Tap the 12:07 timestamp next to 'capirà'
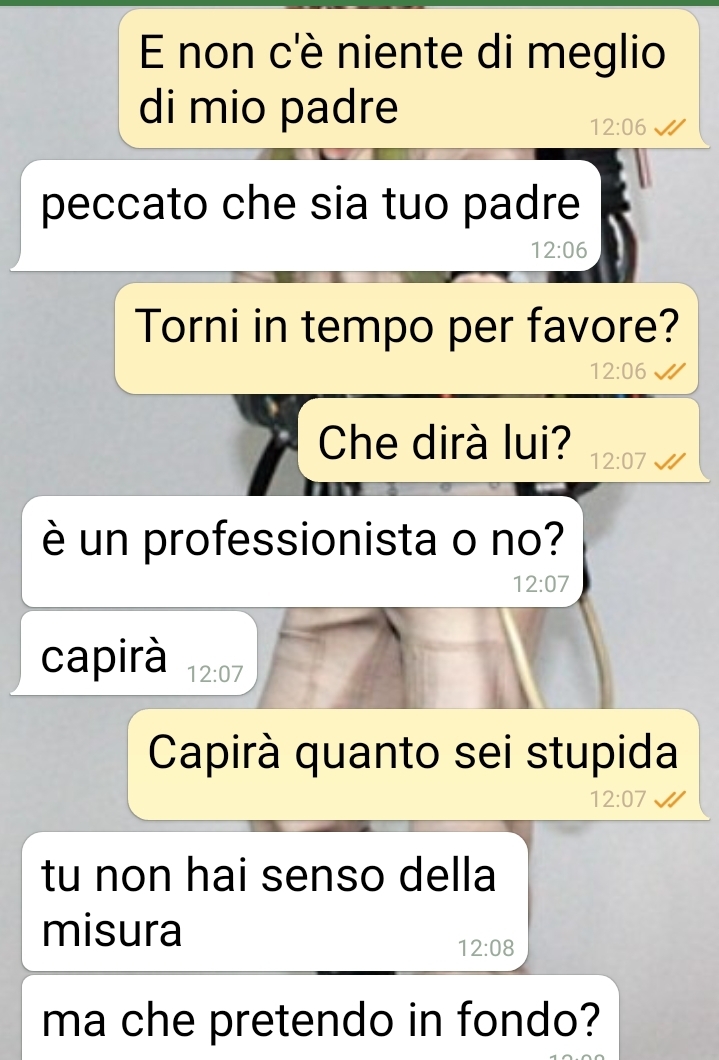Screen dimensions: 719x1060 click(214, 674)
